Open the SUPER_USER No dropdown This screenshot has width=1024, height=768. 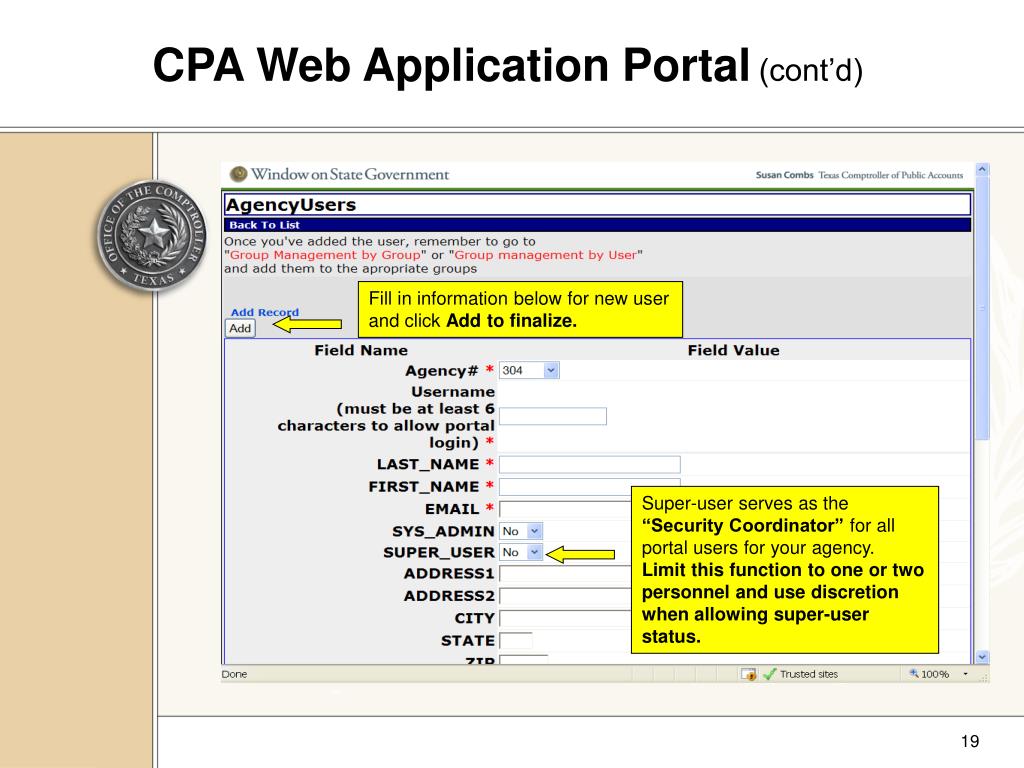tap(521, 552)
